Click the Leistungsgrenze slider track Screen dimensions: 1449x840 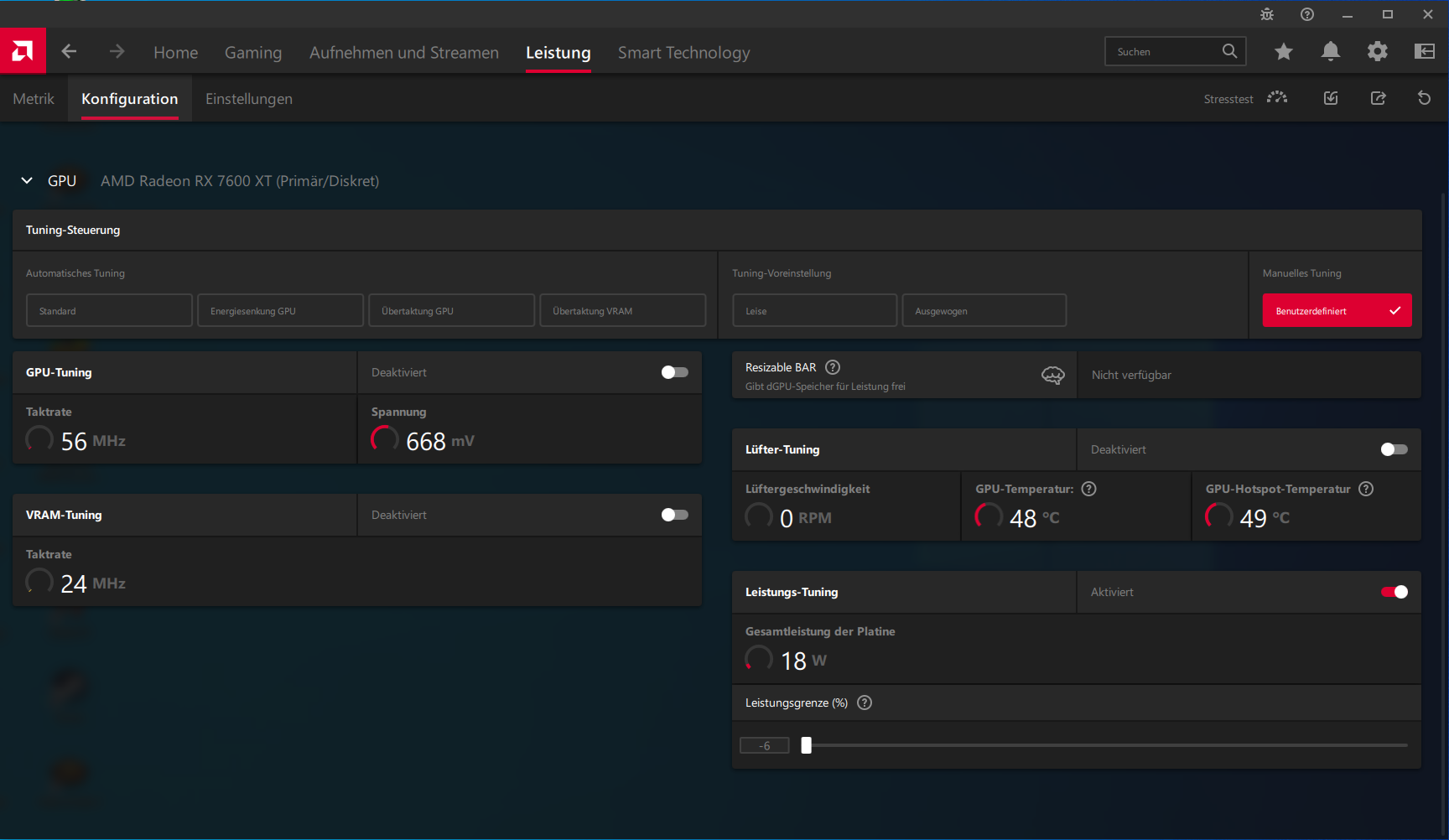pyautogui.click(x=1106, y=745)
